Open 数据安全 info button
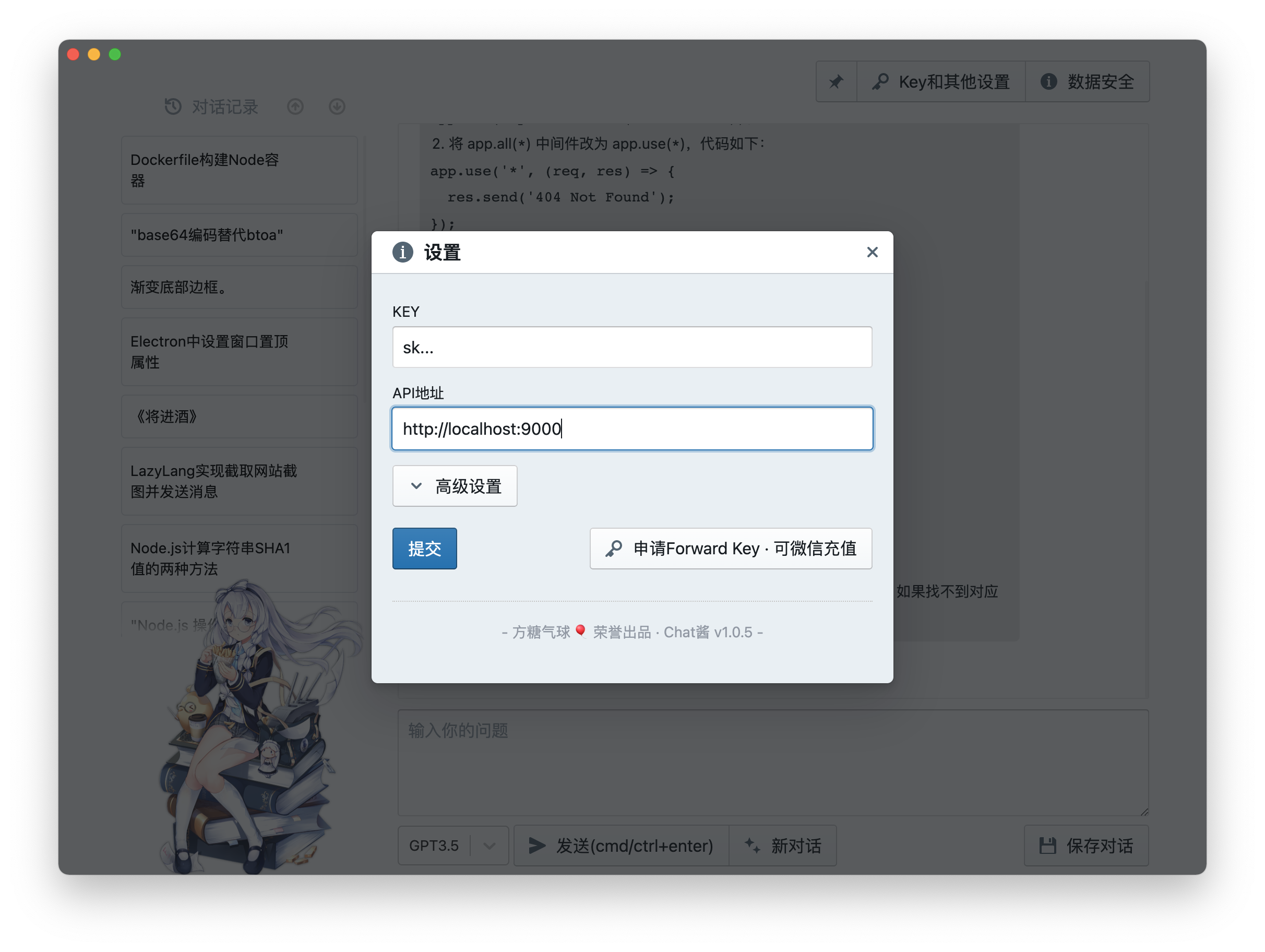Screen dimensions: 1265x952 pos(1087,82)
